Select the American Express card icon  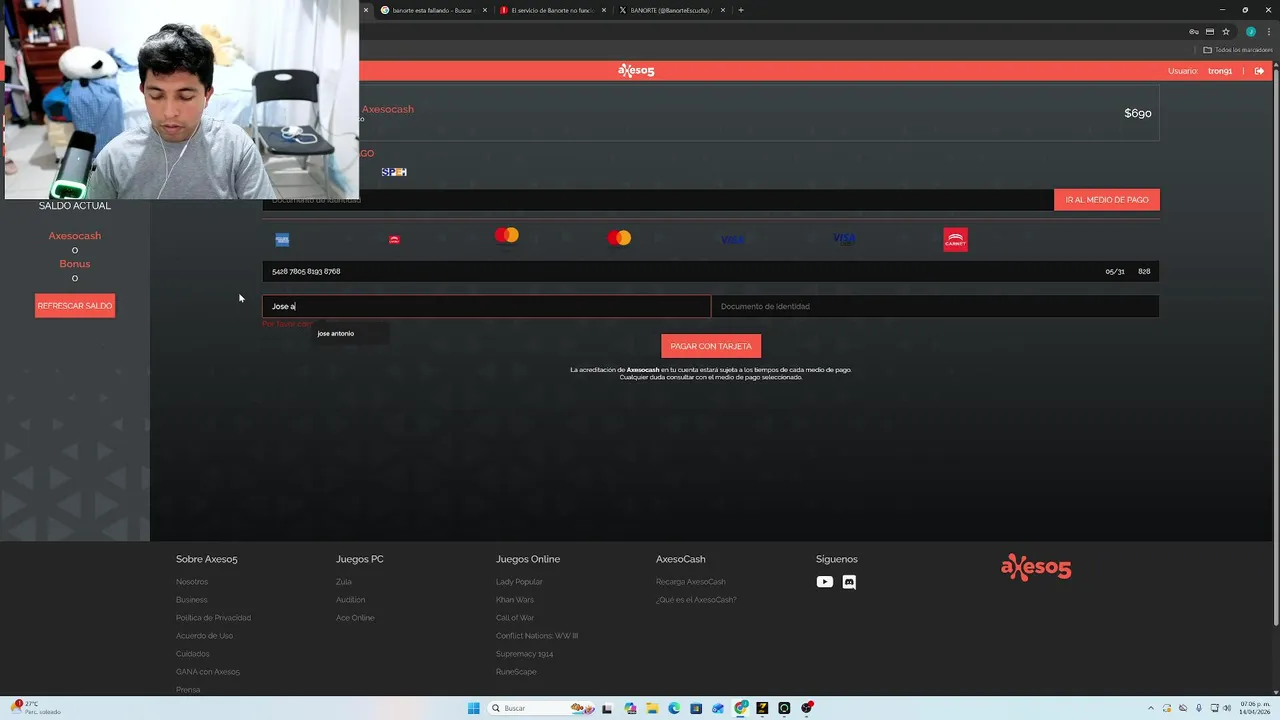point(282,240)
